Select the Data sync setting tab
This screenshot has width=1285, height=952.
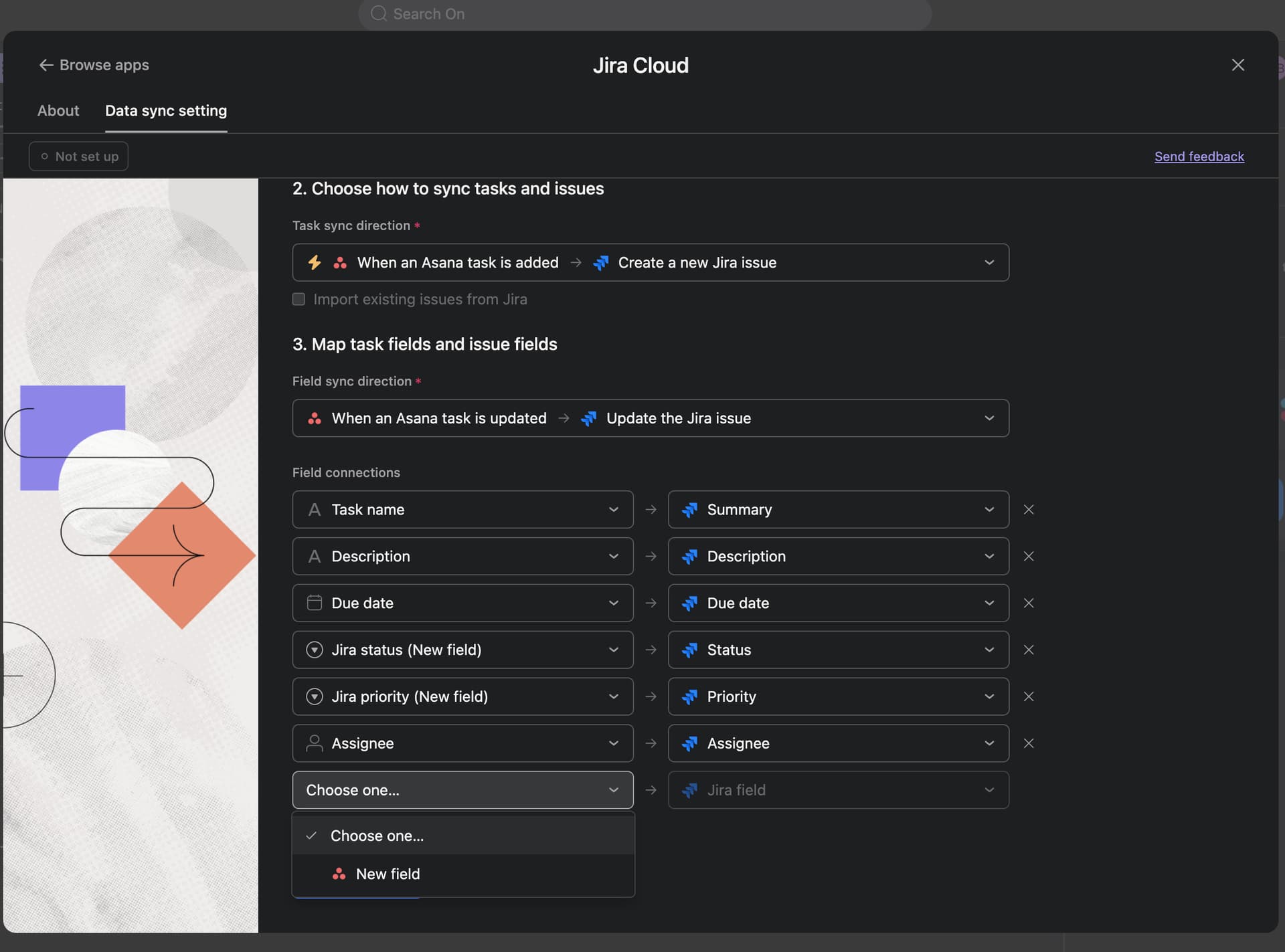[x=166, y=110]
